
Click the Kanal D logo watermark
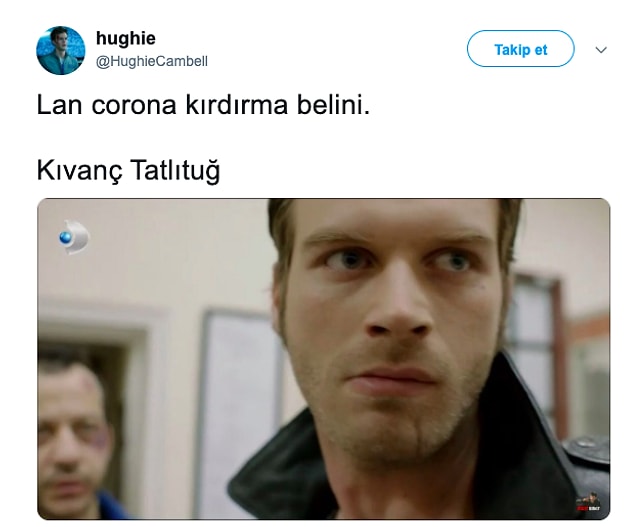coord(74,237)
